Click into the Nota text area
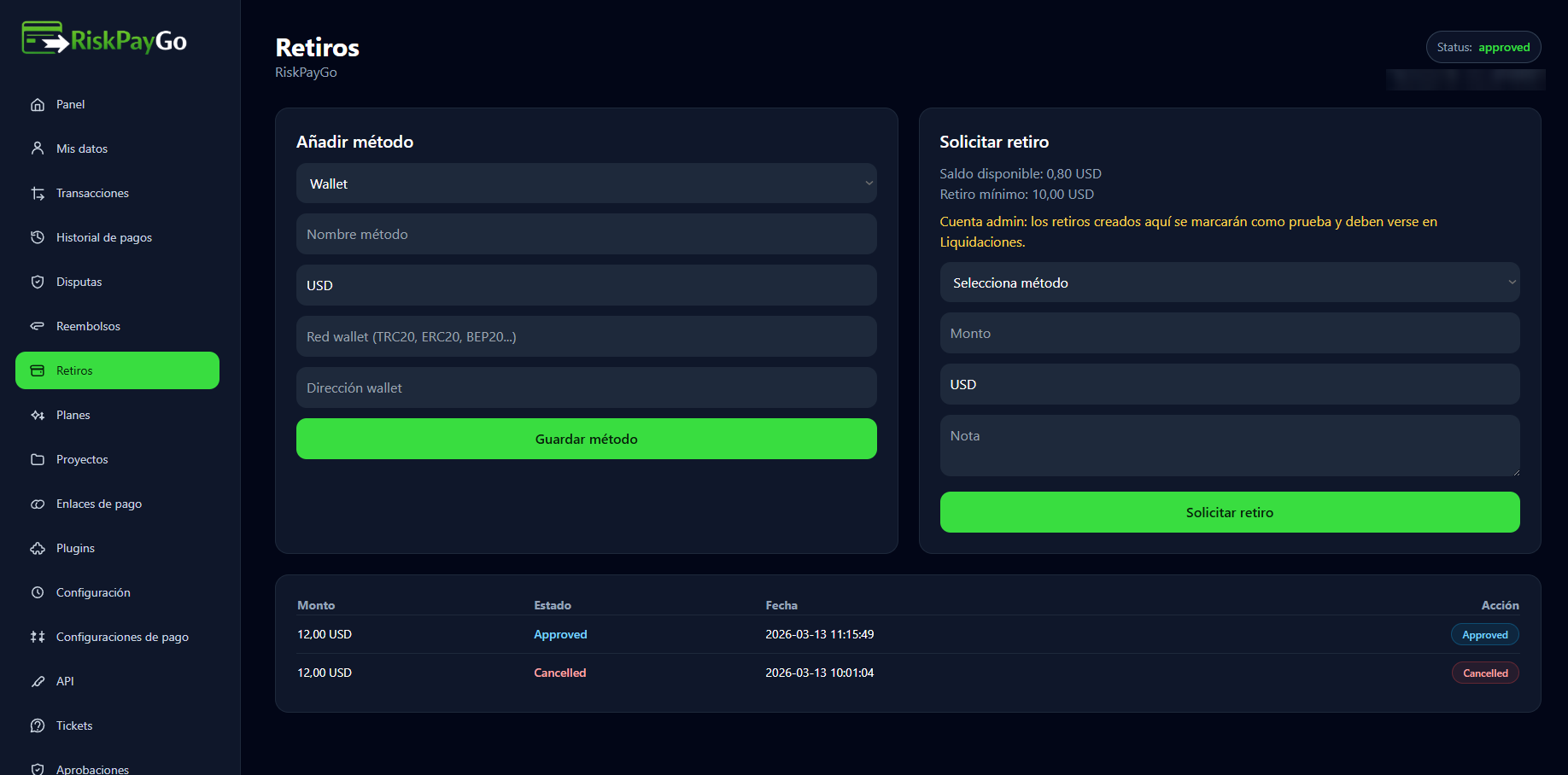The image size is (1568, 775). 1229,446
